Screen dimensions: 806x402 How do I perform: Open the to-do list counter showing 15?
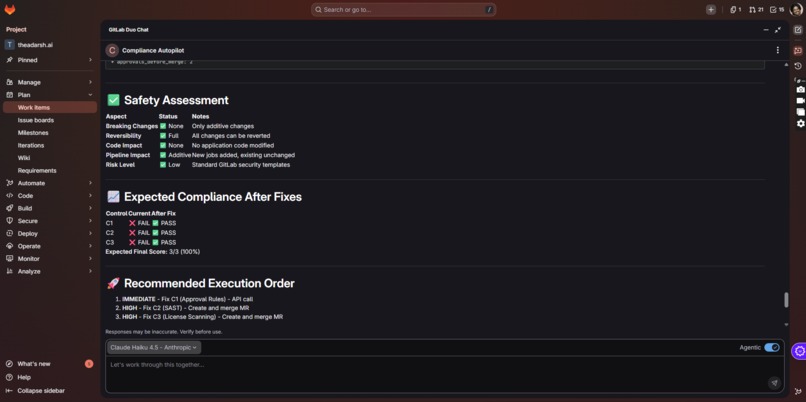pos(777,9)
